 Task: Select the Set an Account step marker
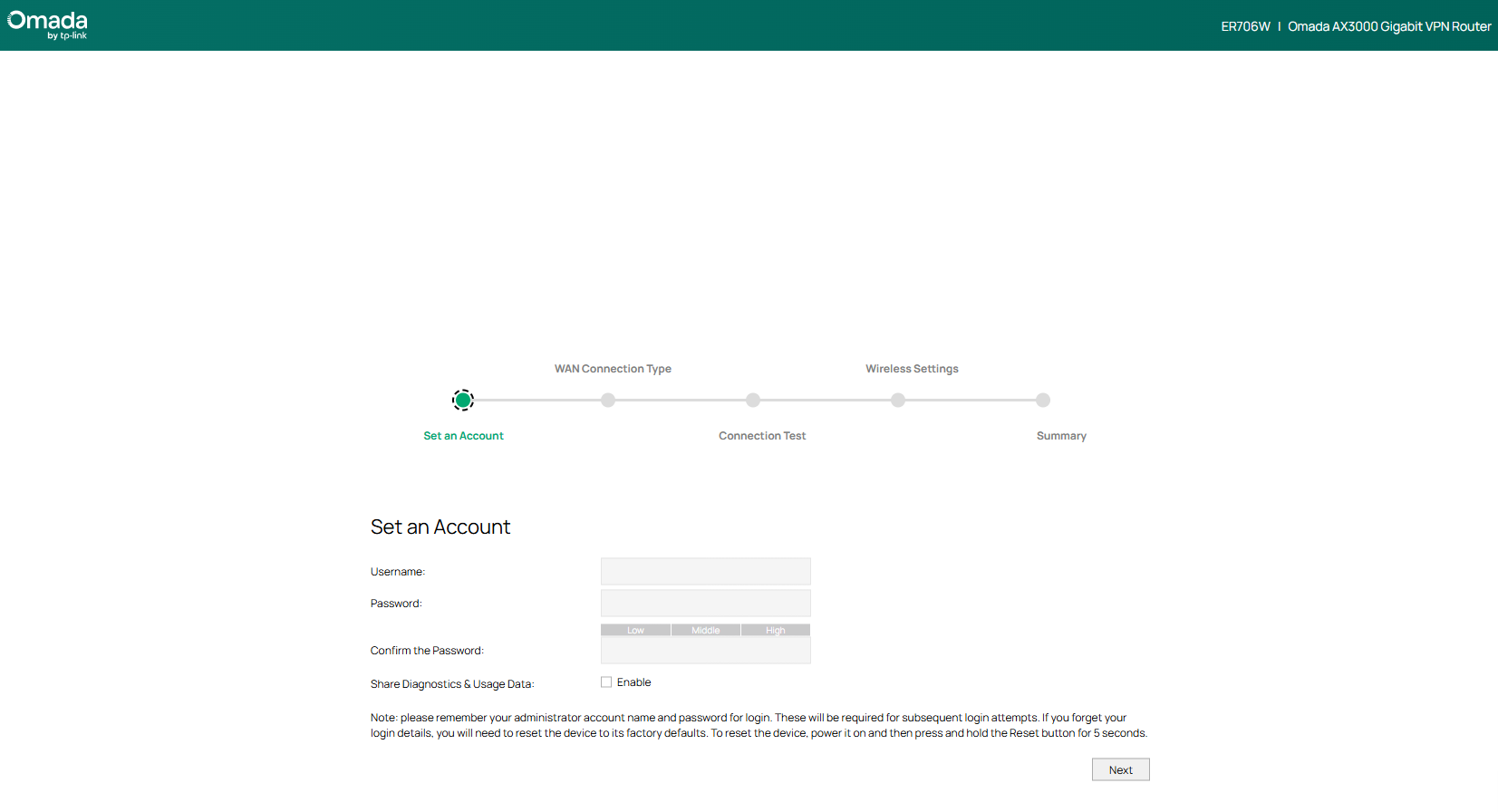point(463,400)
